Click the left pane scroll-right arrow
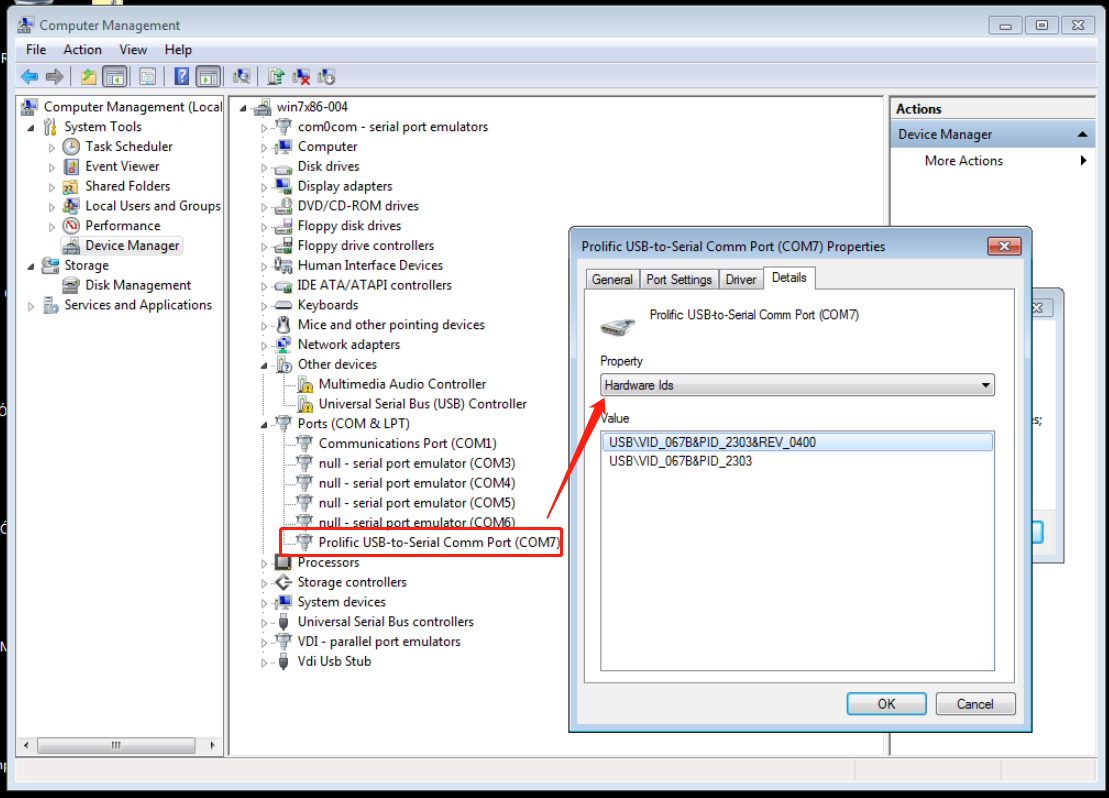Screen dimensions: 1109x798 212,745
